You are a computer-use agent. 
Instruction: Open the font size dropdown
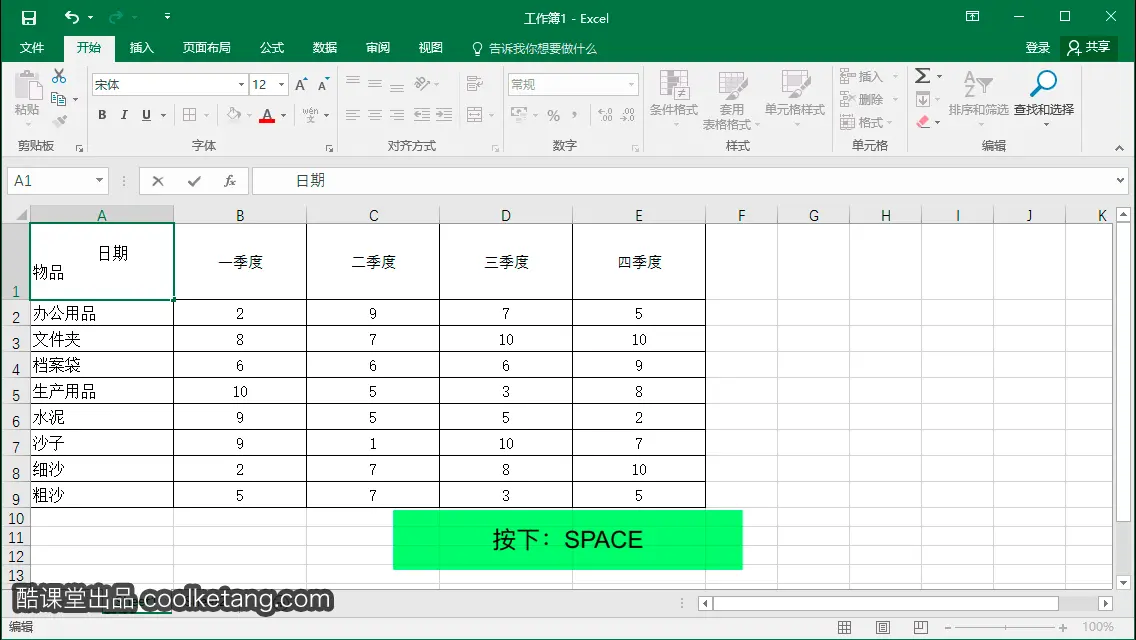coord(281,85)
